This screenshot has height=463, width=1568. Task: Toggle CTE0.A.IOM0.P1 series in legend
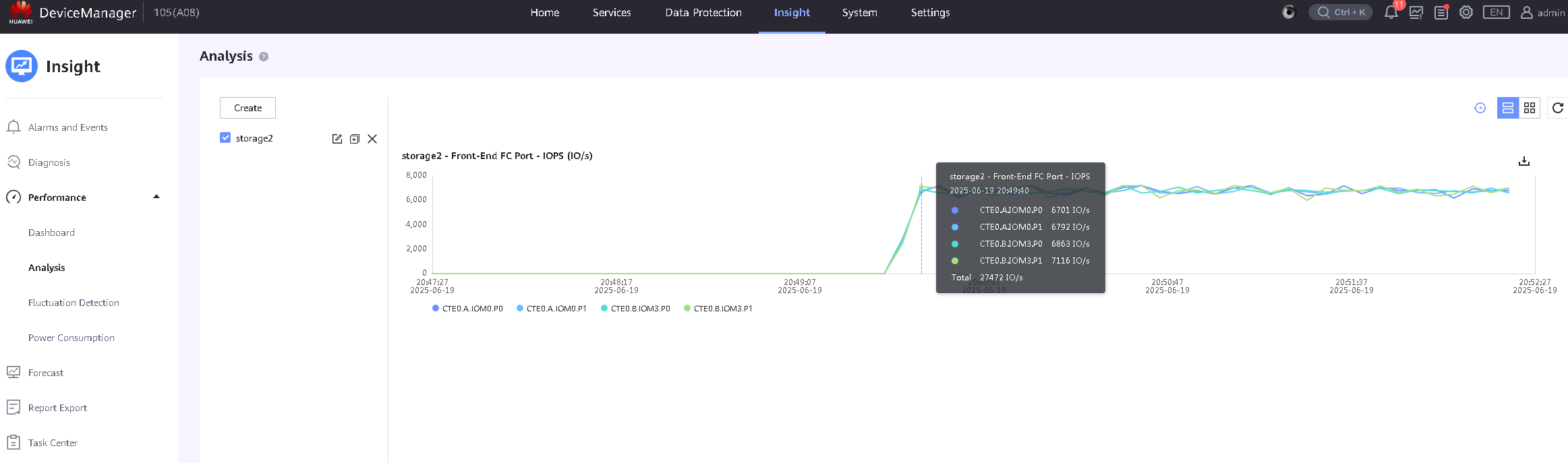pos(552,309)
